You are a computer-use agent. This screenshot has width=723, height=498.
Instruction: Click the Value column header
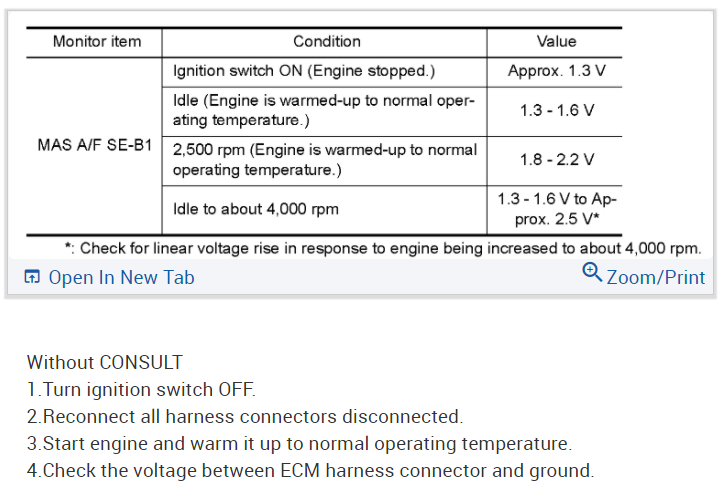556,42
